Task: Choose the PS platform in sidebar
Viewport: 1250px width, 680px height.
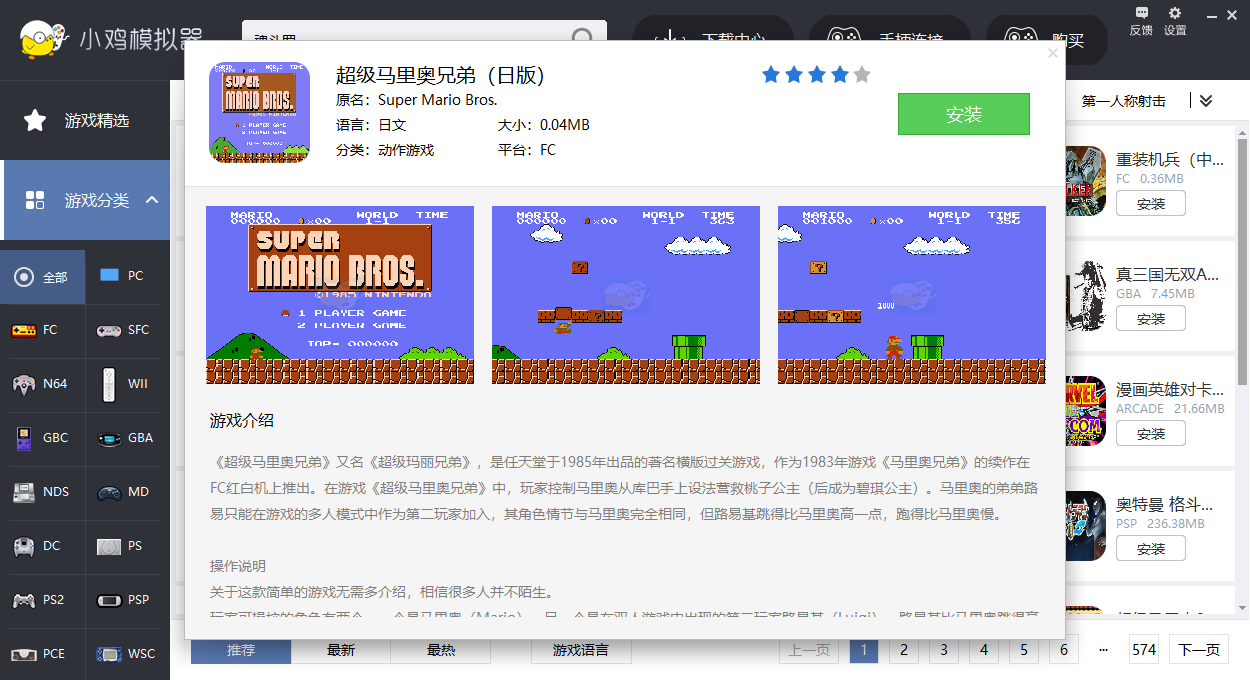Action: 123,546
